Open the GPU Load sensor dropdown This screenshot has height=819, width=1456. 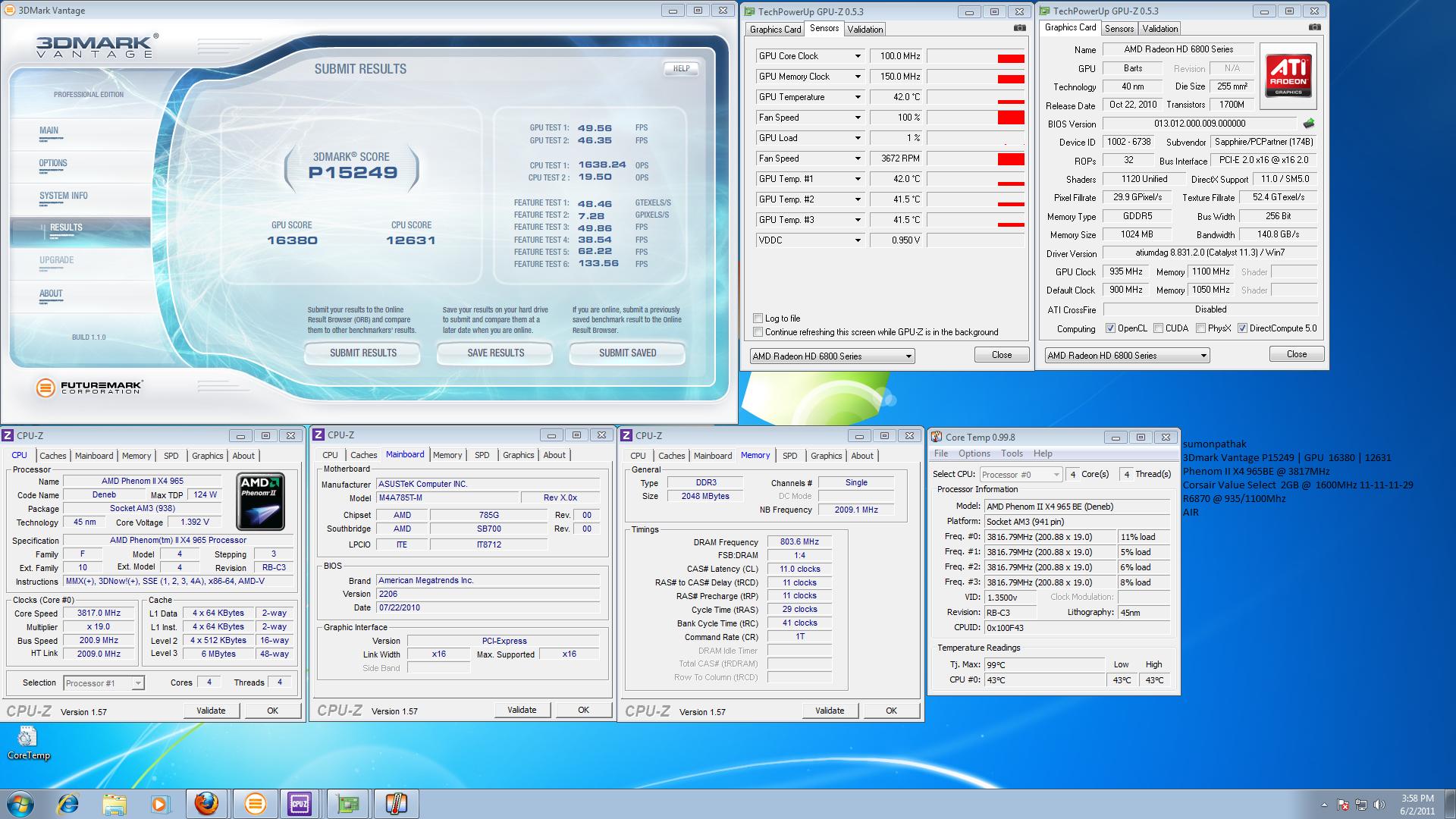click(x=858, y=138)
